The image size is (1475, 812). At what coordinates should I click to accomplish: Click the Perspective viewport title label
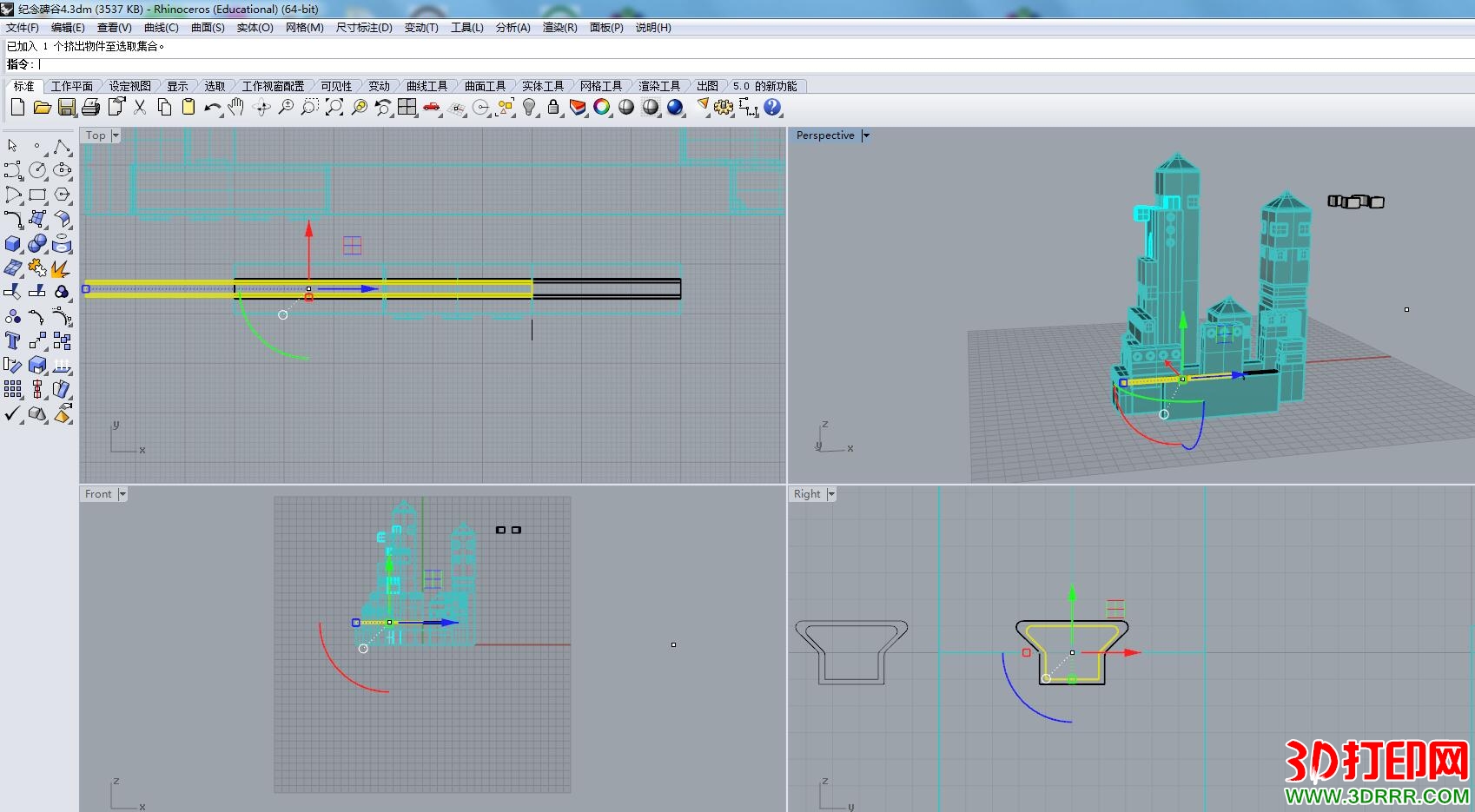click(825, 135)
